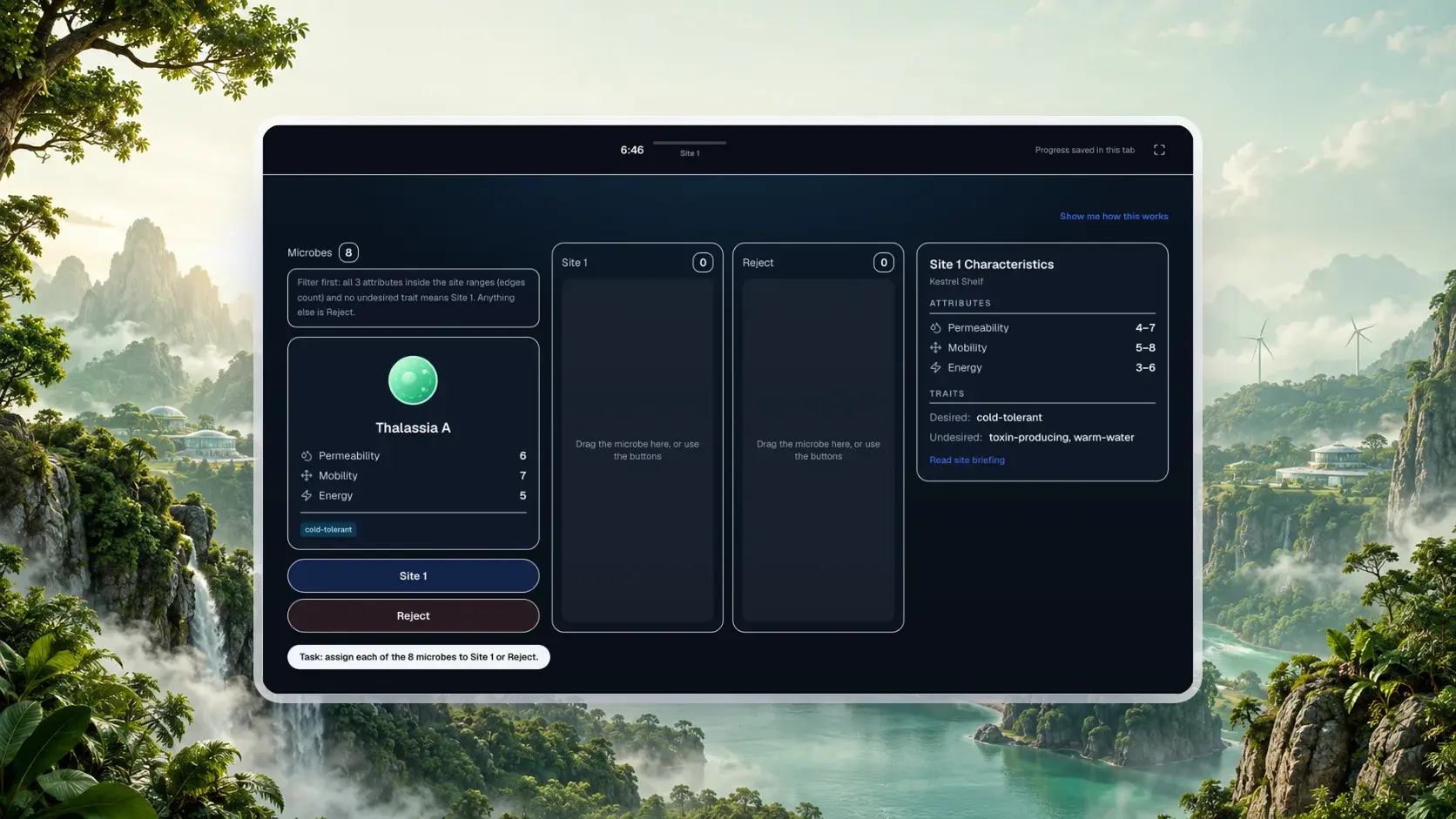Click the undesired traits 'toxin-producing, warm-water'
This screenshot has width=1456, height=819.
click(1062, 437)
